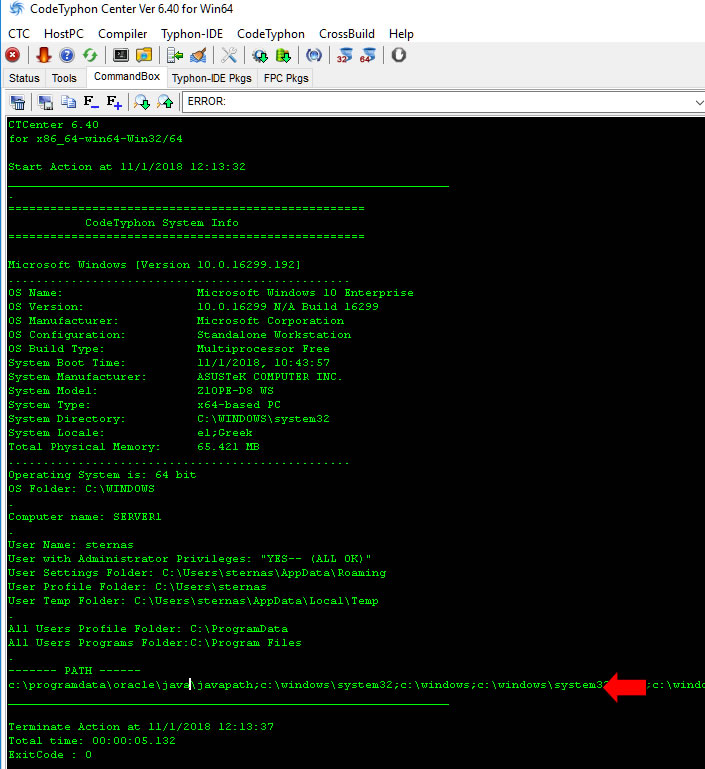Click the server with green arrow icon
705x769 pixels.
[x=175, y=55]
